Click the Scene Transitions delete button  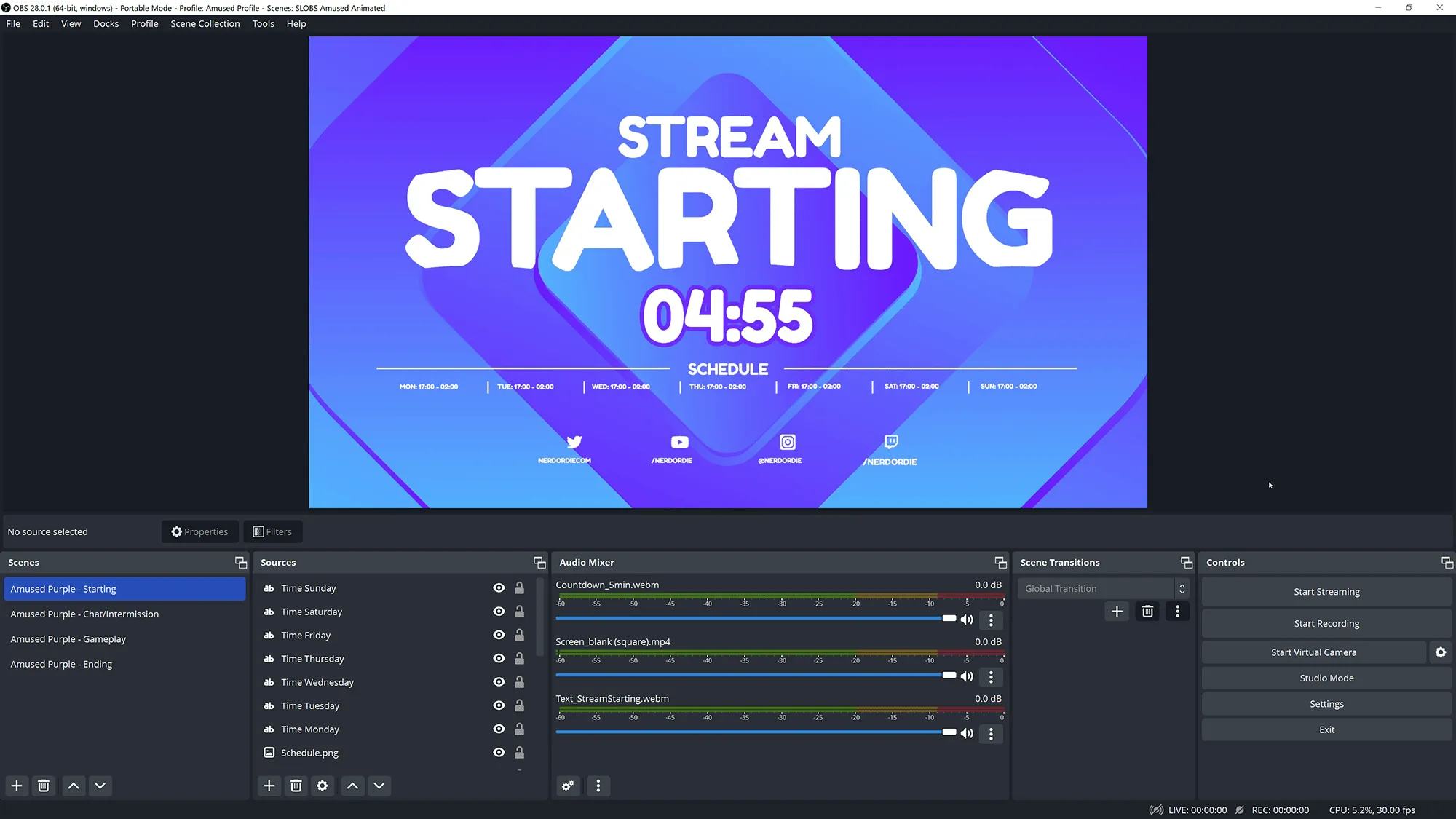click(1147, 611)
